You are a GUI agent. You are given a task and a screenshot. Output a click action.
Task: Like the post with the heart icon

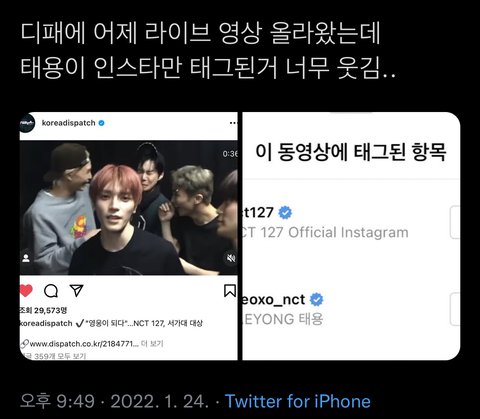click(26, 291)
